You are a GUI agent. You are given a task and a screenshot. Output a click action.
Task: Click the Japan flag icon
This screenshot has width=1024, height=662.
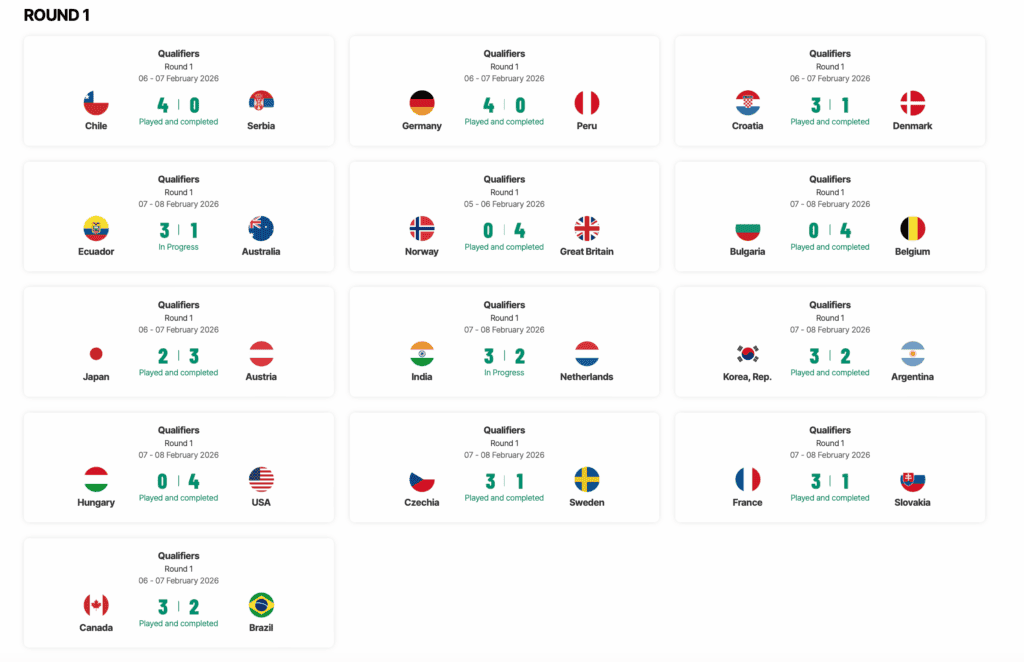[x=96, y=354]
